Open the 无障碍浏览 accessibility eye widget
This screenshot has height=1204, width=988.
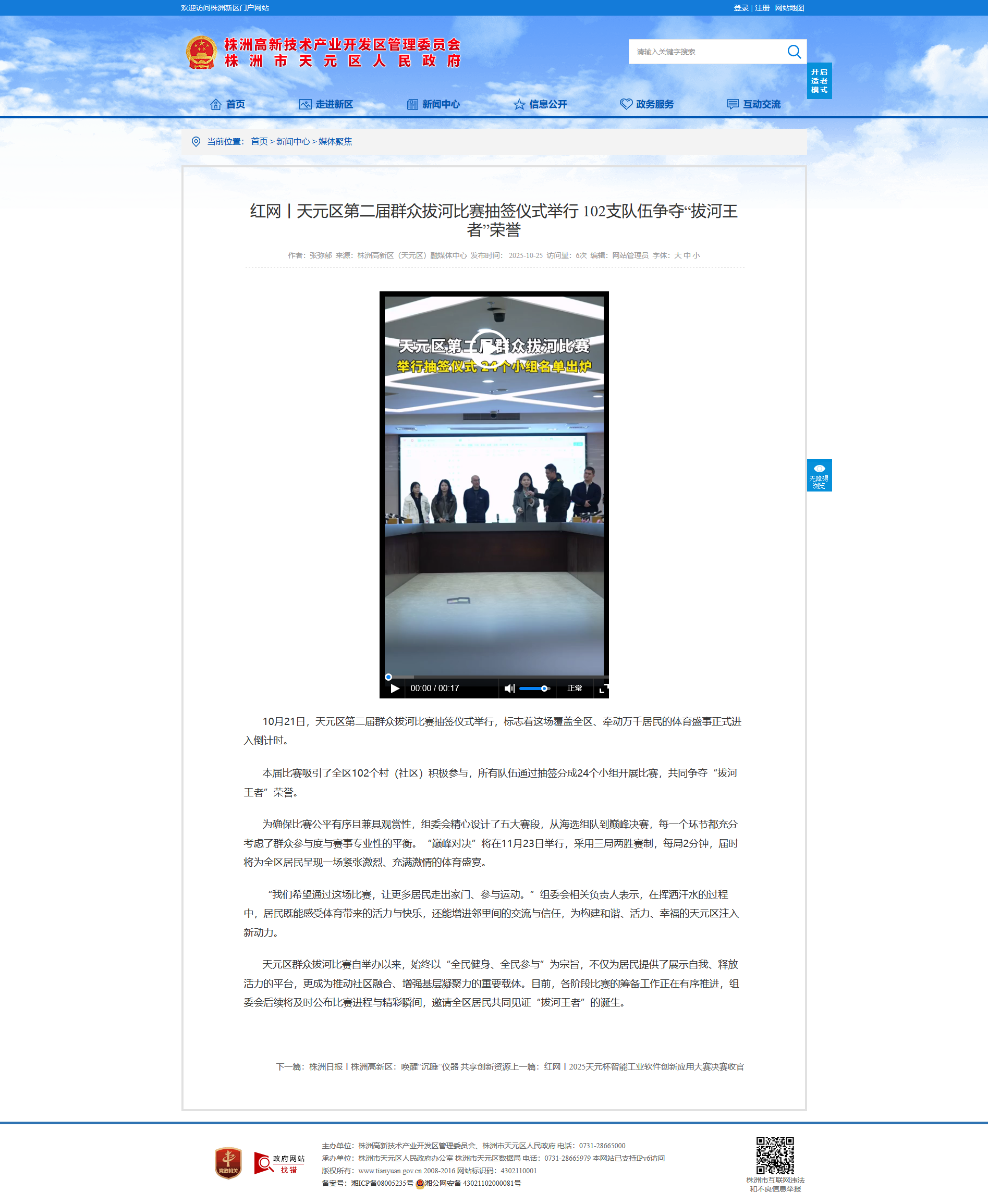coord(819,475)
